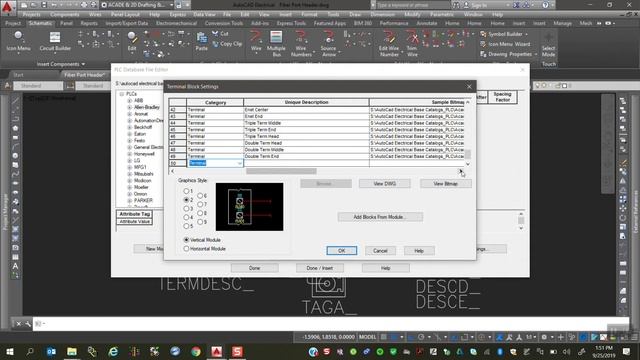Click Cancel in Terminal Block Settings
The width and height of the screenshot is (640, 360).
380,251
